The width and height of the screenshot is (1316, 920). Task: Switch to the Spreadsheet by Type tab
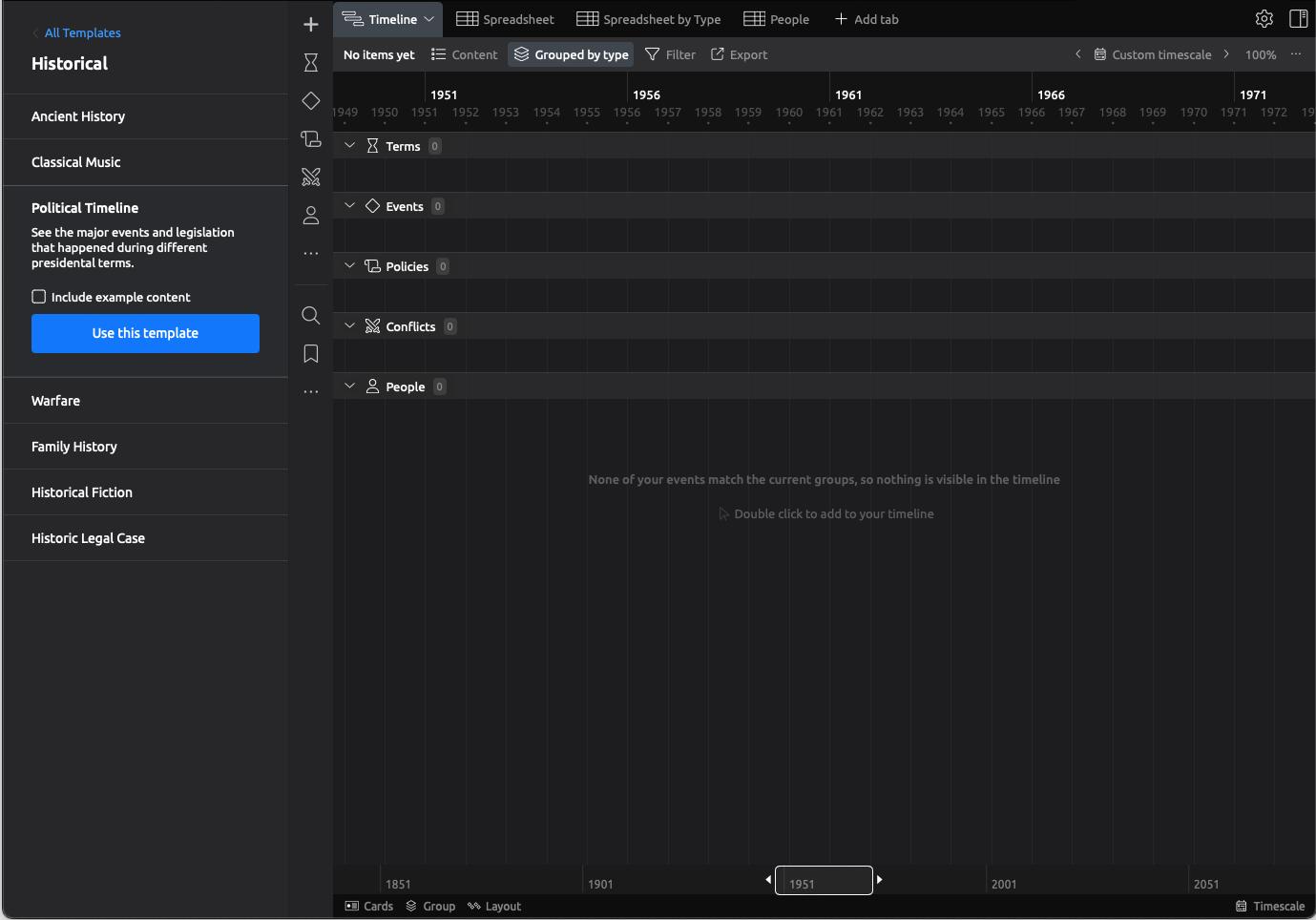[x=649, y=19]
